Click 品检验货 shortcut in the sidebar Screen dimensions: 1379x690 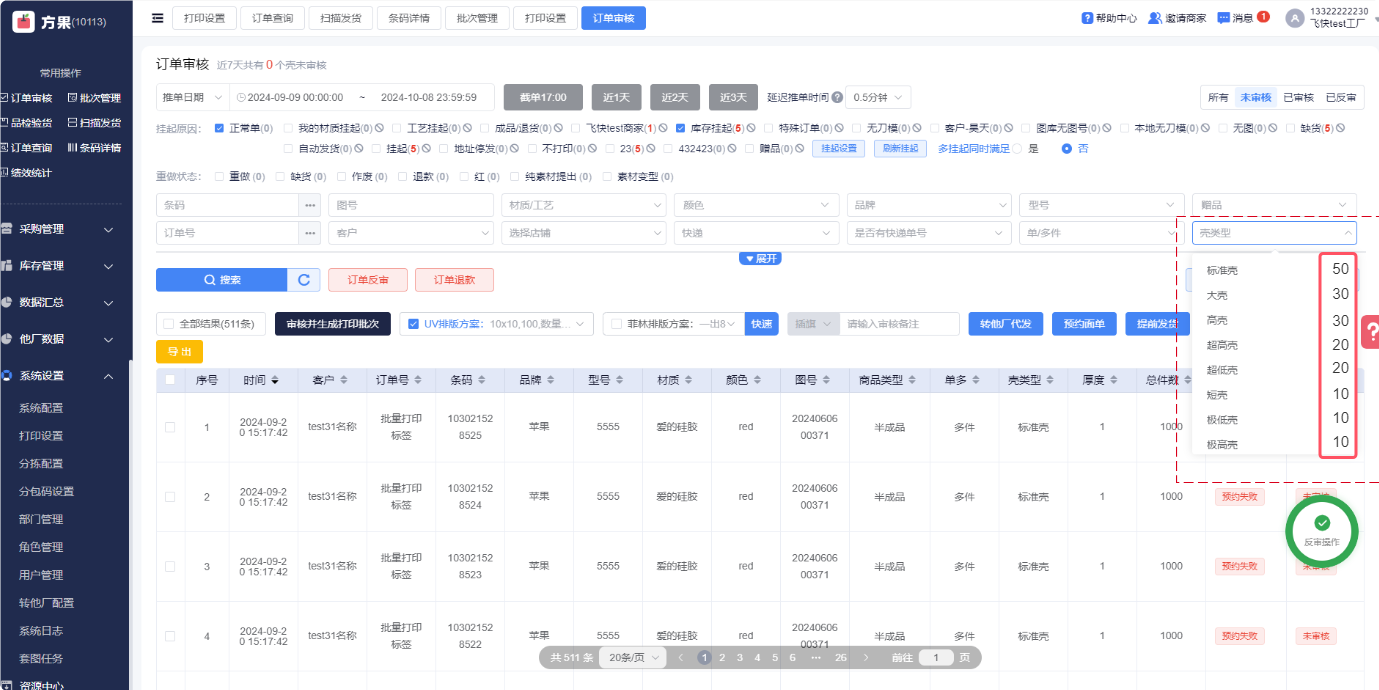pyautogui.click(x=28, y=123)
